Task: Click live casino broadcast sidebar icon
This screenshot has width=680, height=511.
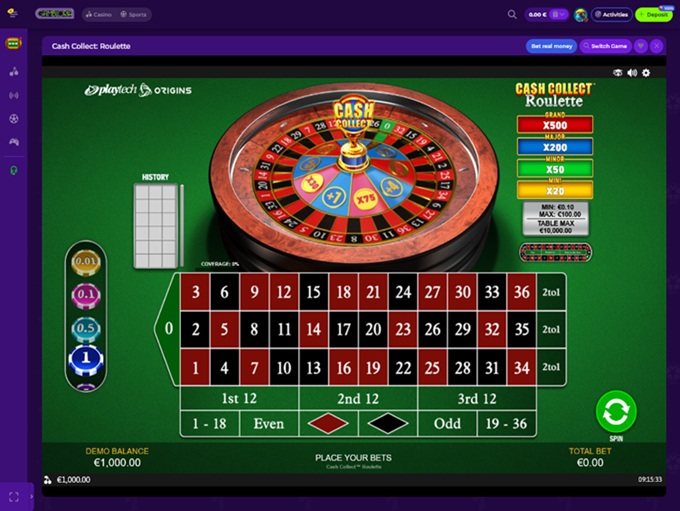Action: (x=14, y=95)
